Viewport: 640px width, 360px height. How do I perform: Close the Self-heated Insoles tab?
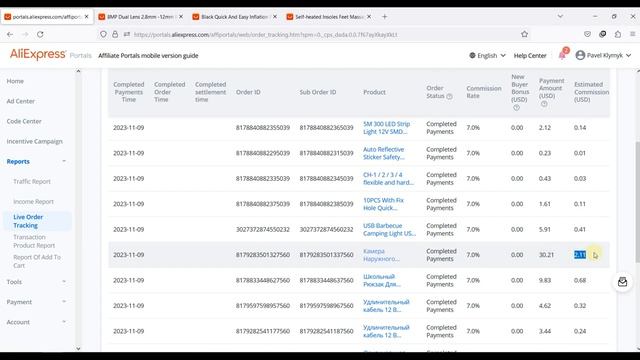(369, 17)
